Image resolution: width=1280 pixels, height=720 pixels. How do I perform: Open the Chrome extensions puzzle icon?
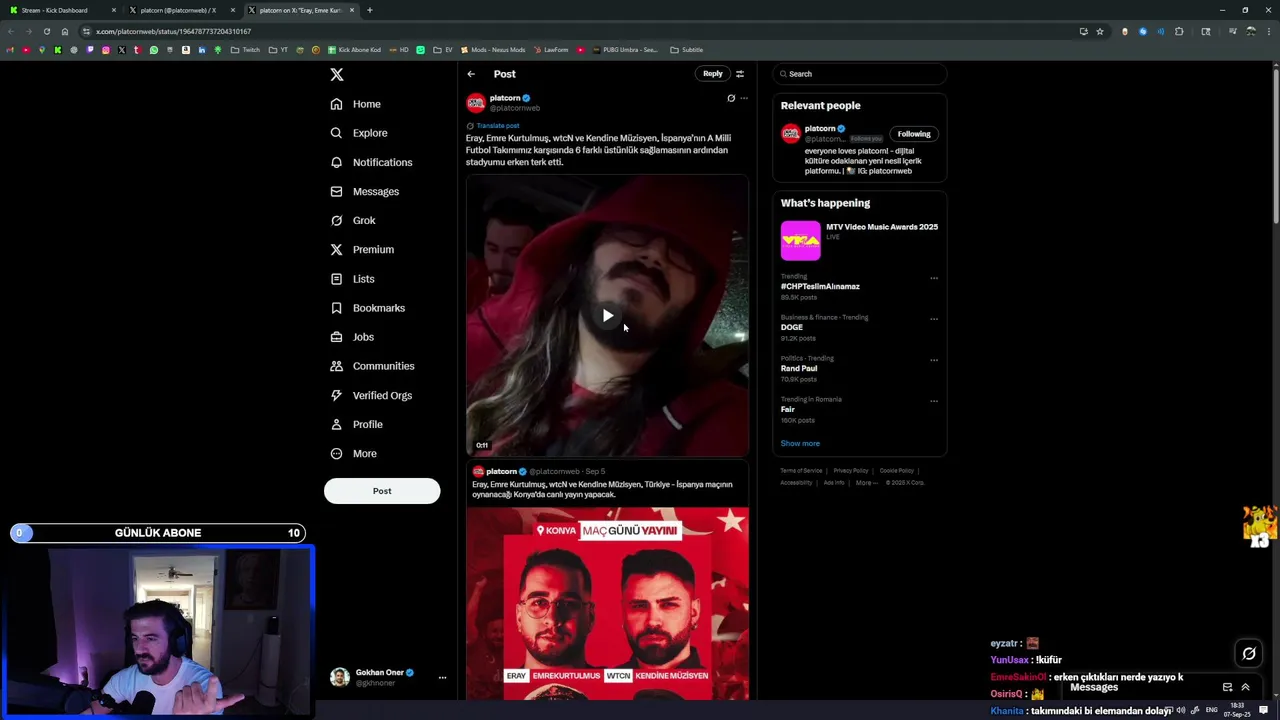pos(1179,31)
